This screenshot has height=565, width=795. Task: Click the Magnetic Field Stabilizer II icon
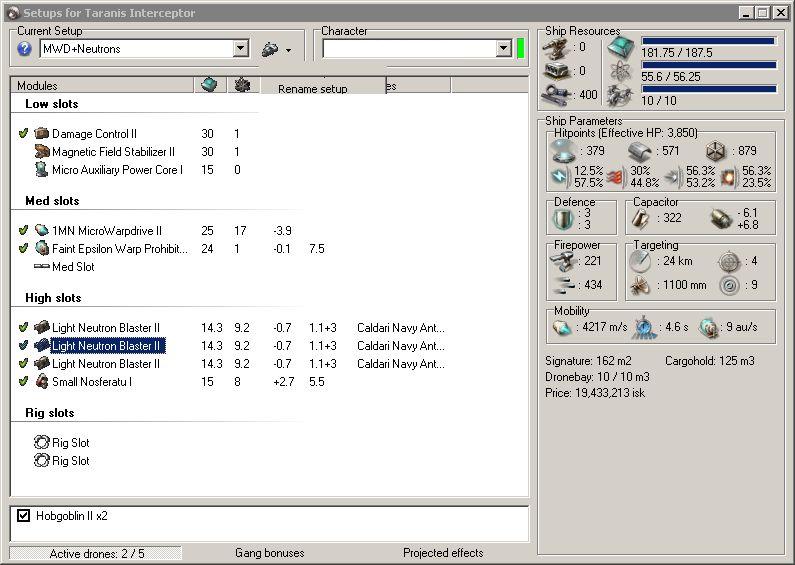point(42,151)
